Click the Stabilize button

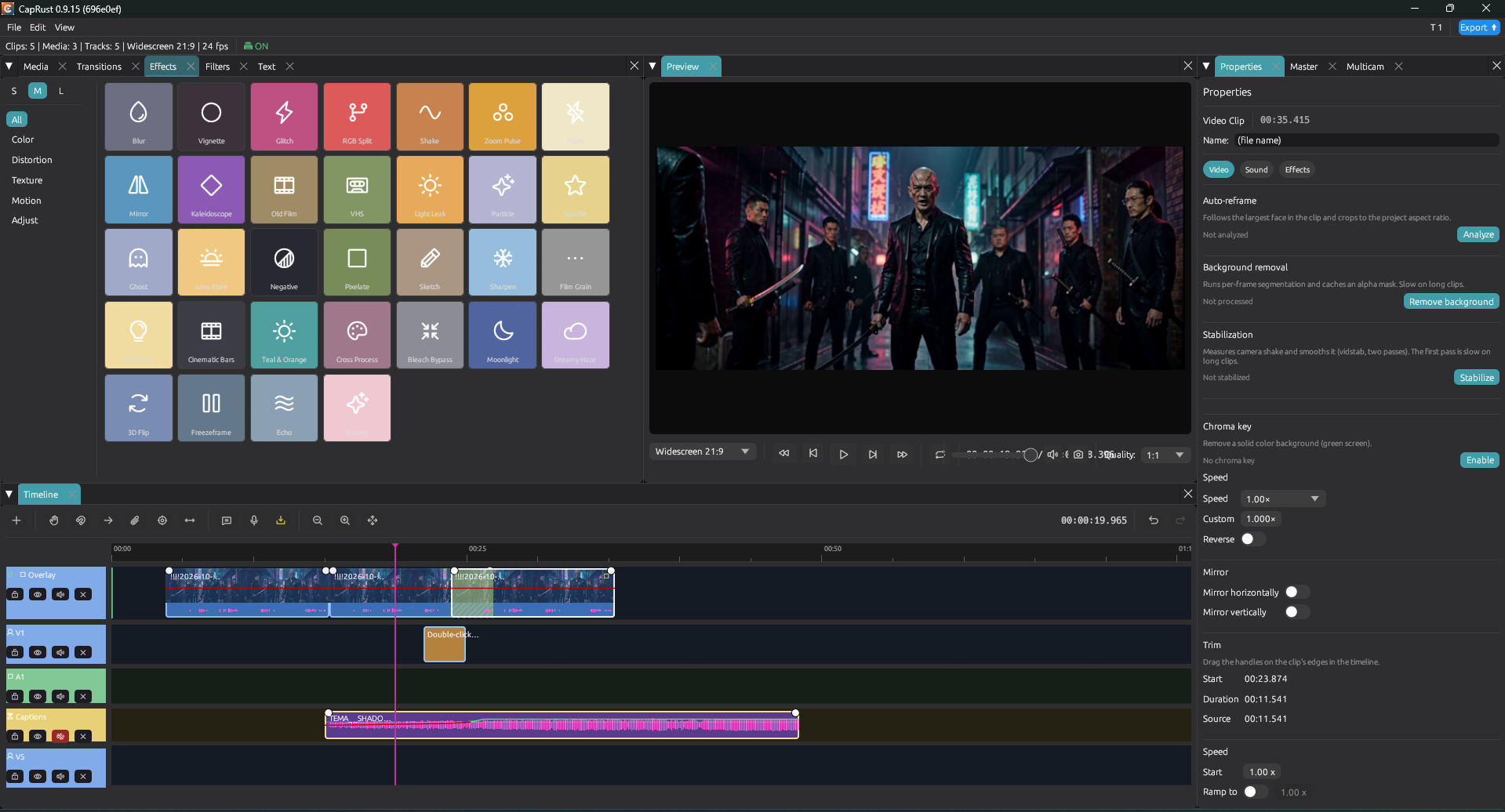pos(1476,378)
